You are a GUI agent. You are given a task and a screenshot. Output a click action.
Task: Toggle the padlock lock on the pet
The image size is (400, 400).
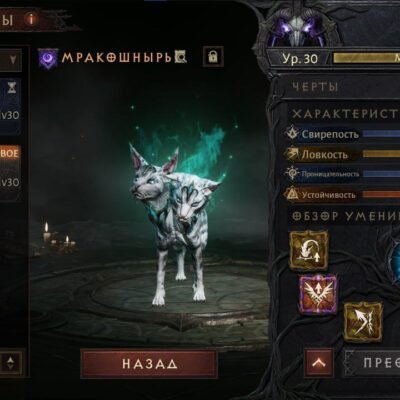(x=213, y=57)
